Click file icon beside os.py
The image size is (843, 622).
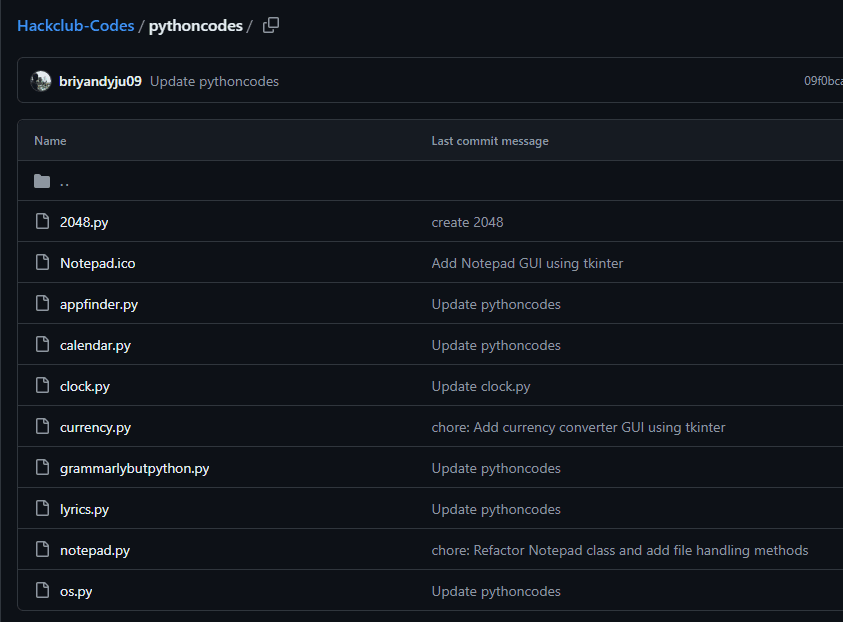pos(42,591)
